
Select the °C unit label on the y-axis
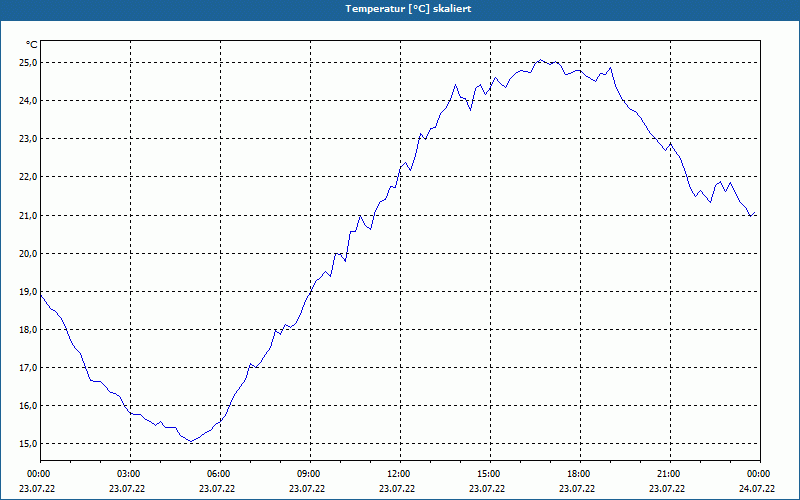(31, 45)
